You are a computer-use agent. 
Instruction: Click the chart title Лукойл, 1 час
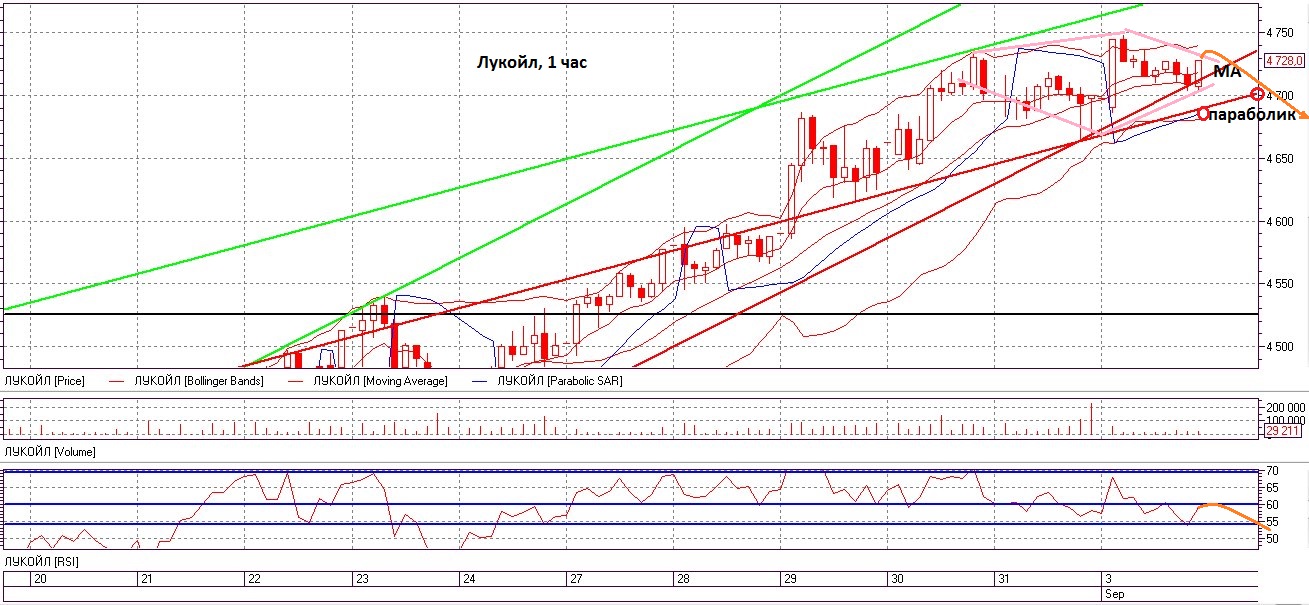coord(530,62)
